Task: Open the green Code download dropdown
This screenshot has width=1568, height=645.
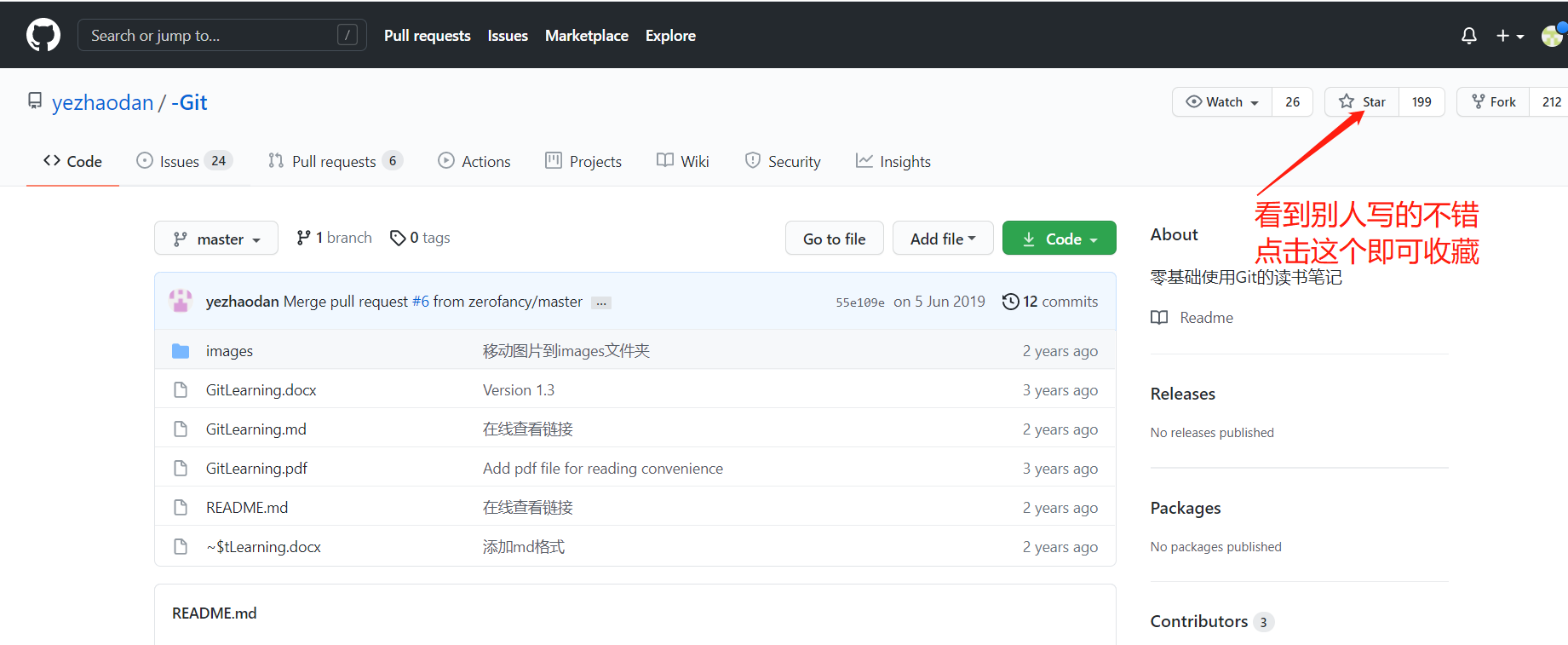Action: pyautogui.click(x=1059, y=239)
